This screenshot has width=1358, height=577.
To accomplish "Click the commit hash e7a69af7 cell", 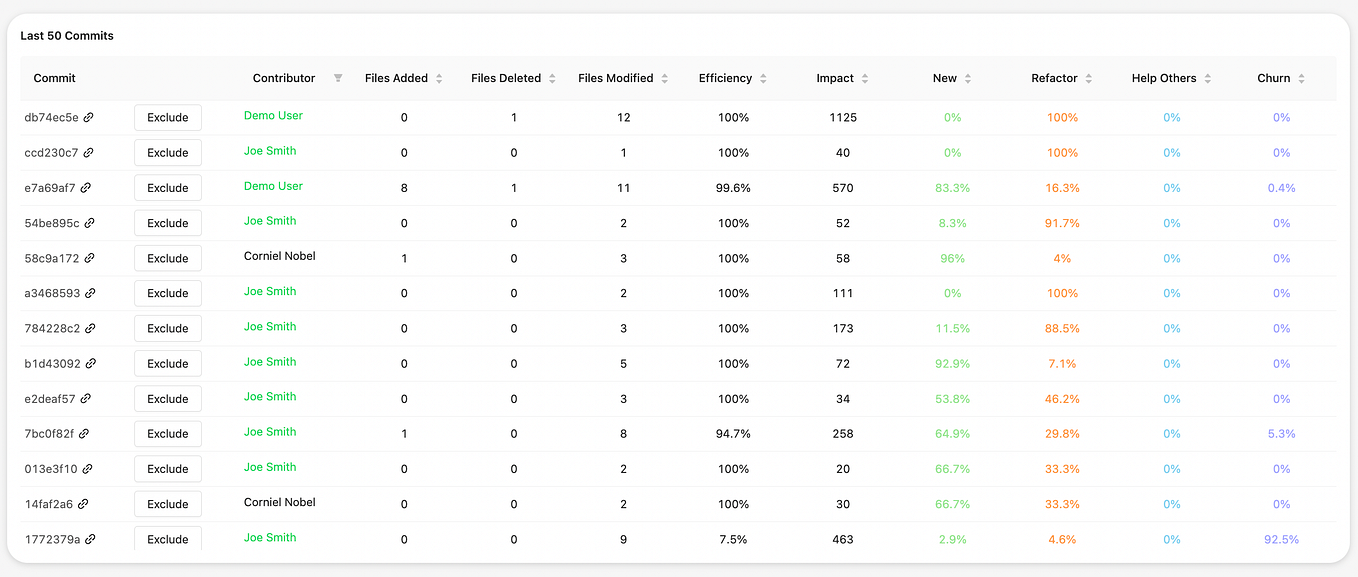I will (x=54, y=187).
